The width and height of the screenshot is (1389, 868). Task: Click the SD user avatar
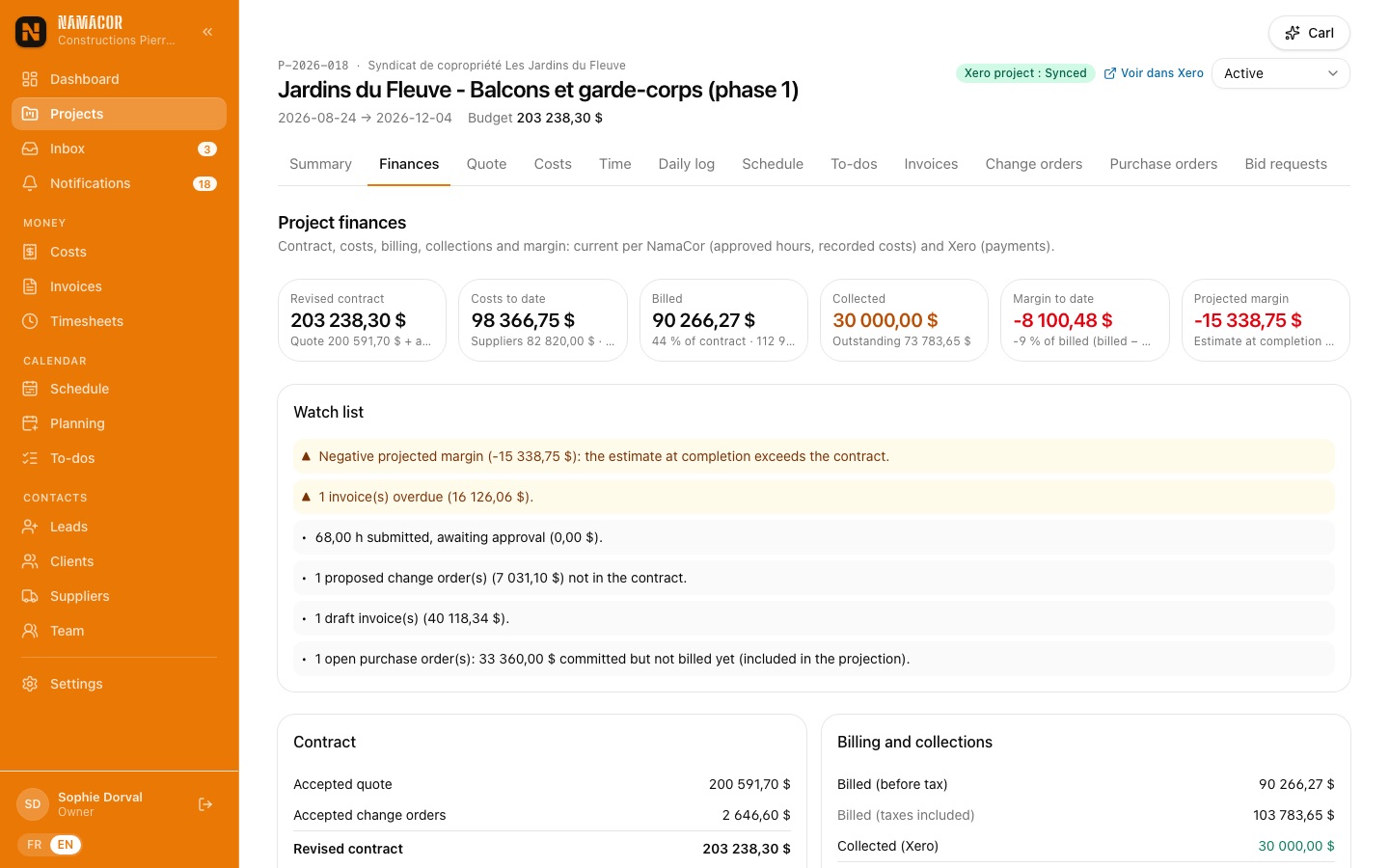click(33, 804)
